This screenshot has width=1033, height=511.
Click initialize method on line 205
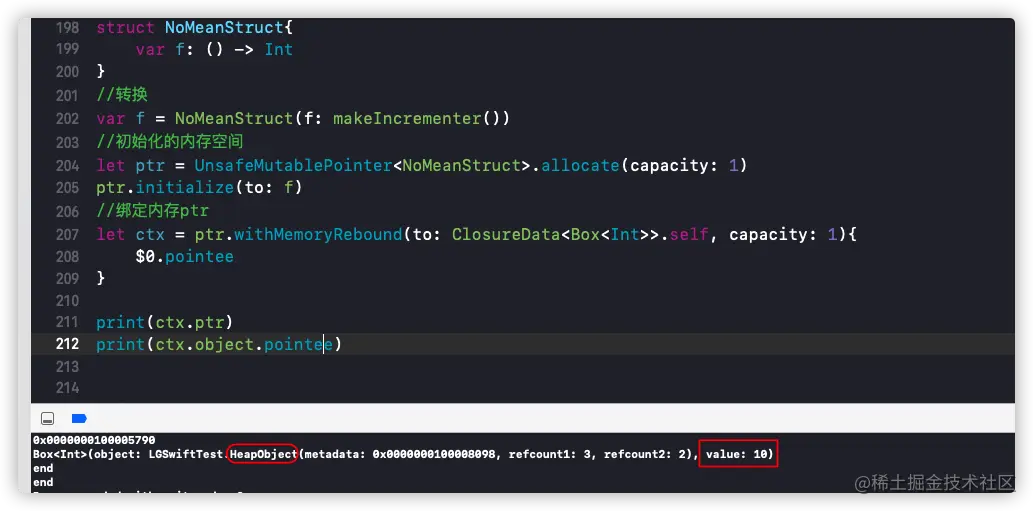[x=184, y=188]
